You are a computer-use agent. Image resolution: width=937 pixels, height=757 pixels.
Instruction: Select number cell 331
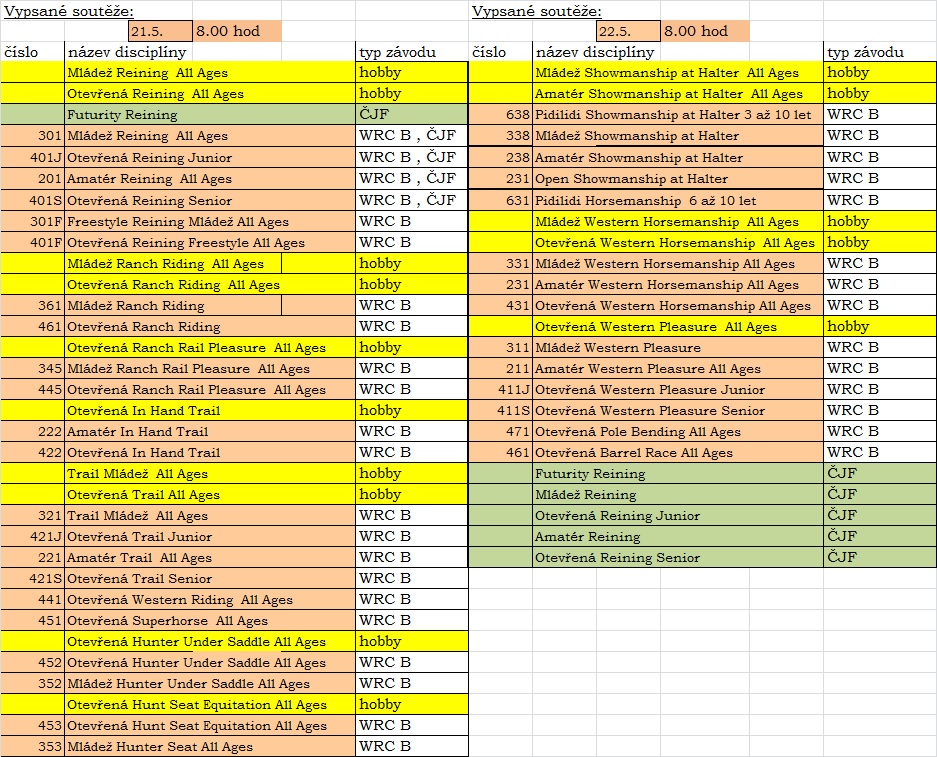tap(501, 263)
